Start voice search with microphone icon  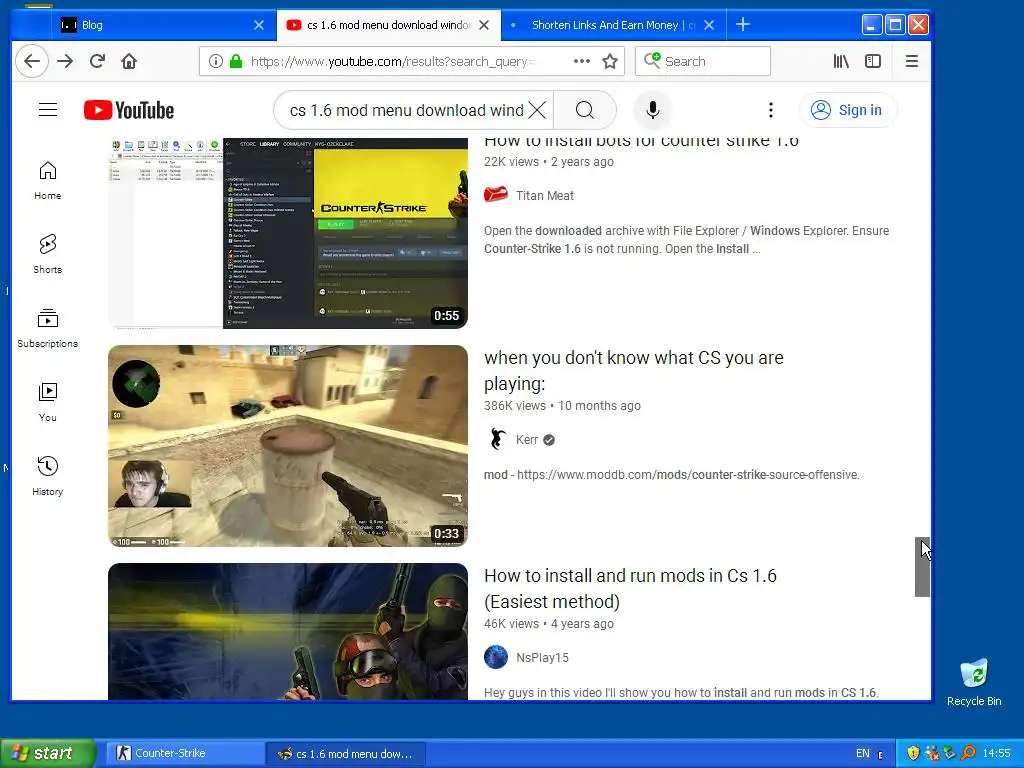coord(652,110)
